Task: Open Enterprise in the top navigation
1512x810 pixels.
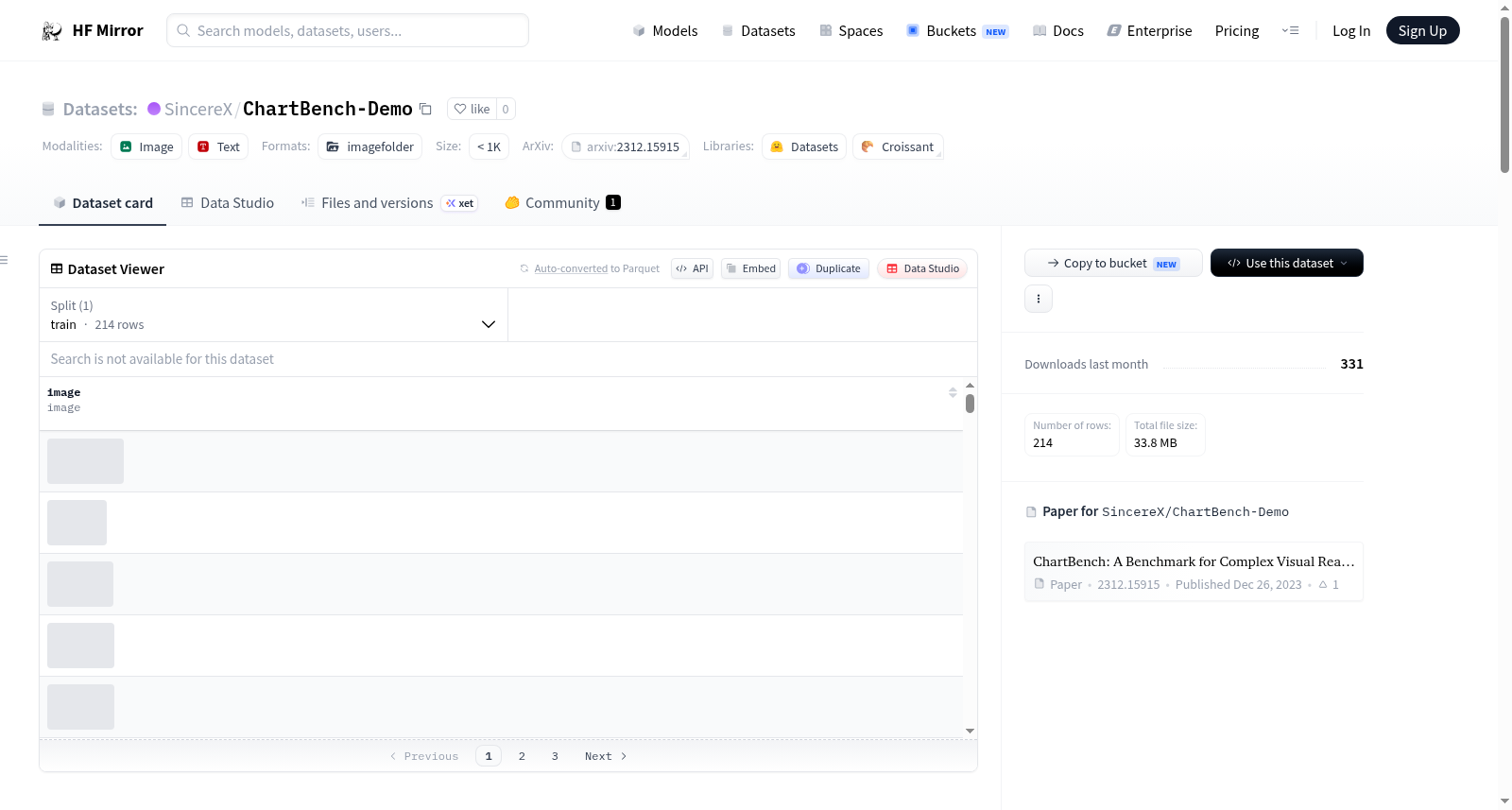Action: 1149,31
